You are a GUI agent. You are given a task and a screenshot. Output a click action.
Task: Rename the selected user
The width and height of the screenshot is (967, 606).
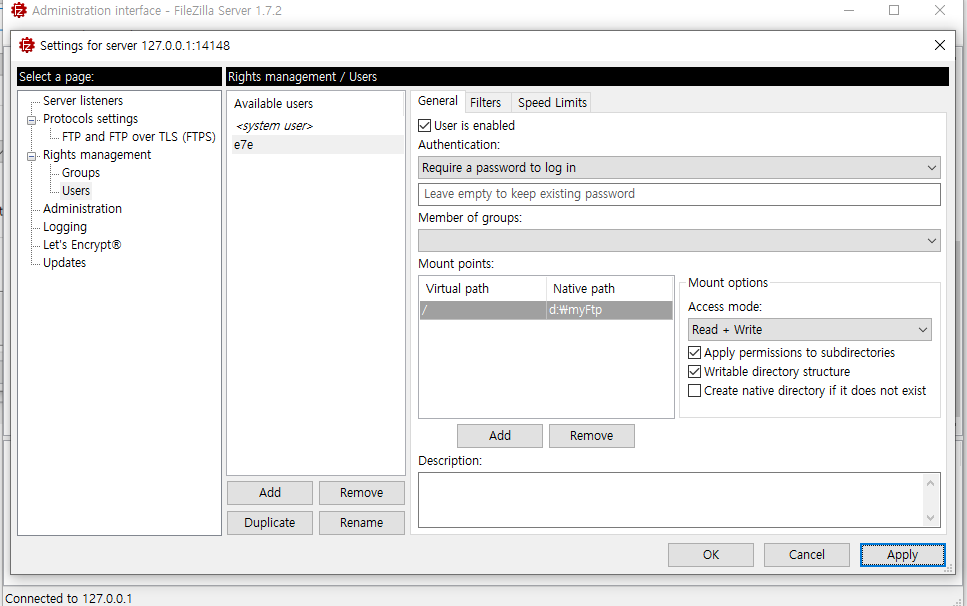click(x=361, y=523)
